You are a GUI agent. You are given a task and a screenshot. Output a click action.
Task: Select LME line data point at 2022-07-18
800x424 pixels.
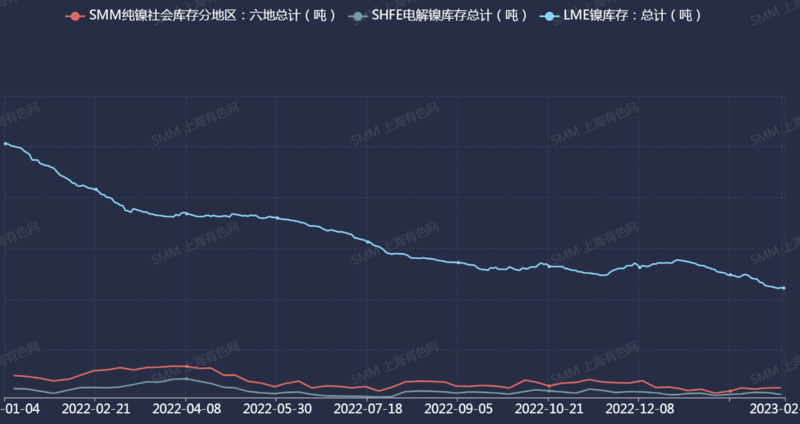tap(367, 242)
